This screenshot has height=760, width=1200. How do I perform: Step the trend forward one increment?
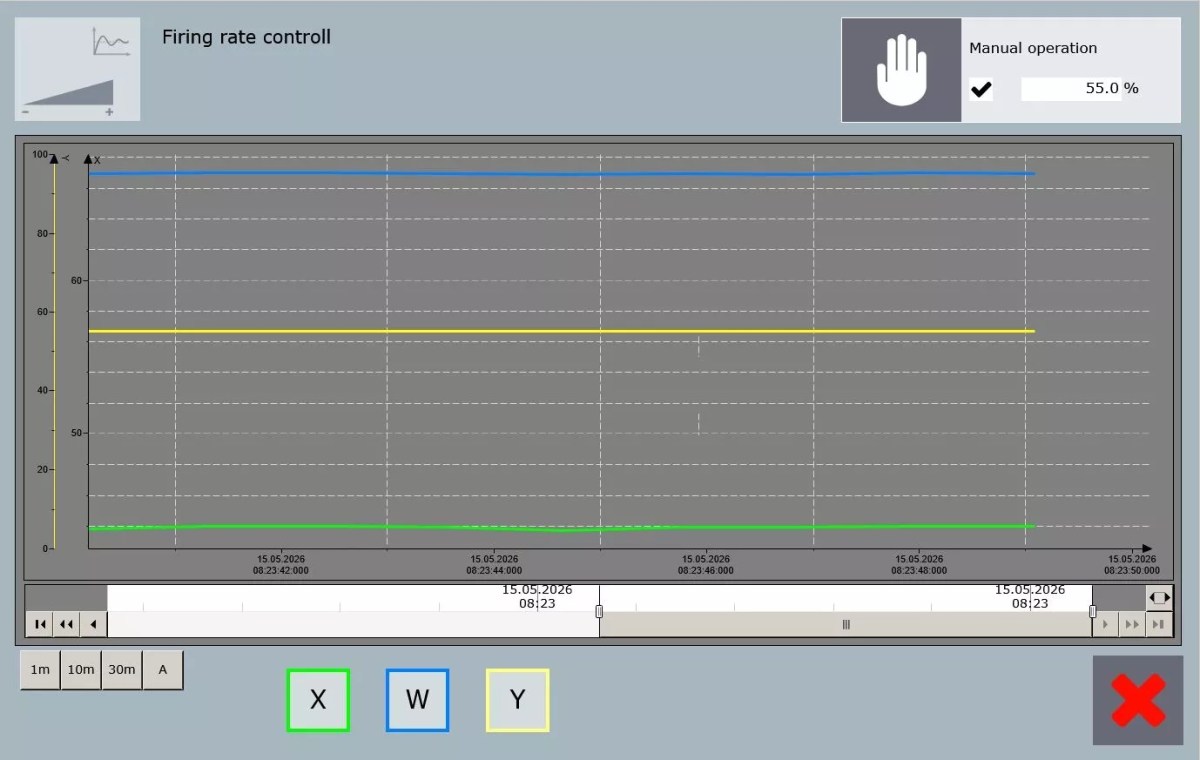[1105, 624]
